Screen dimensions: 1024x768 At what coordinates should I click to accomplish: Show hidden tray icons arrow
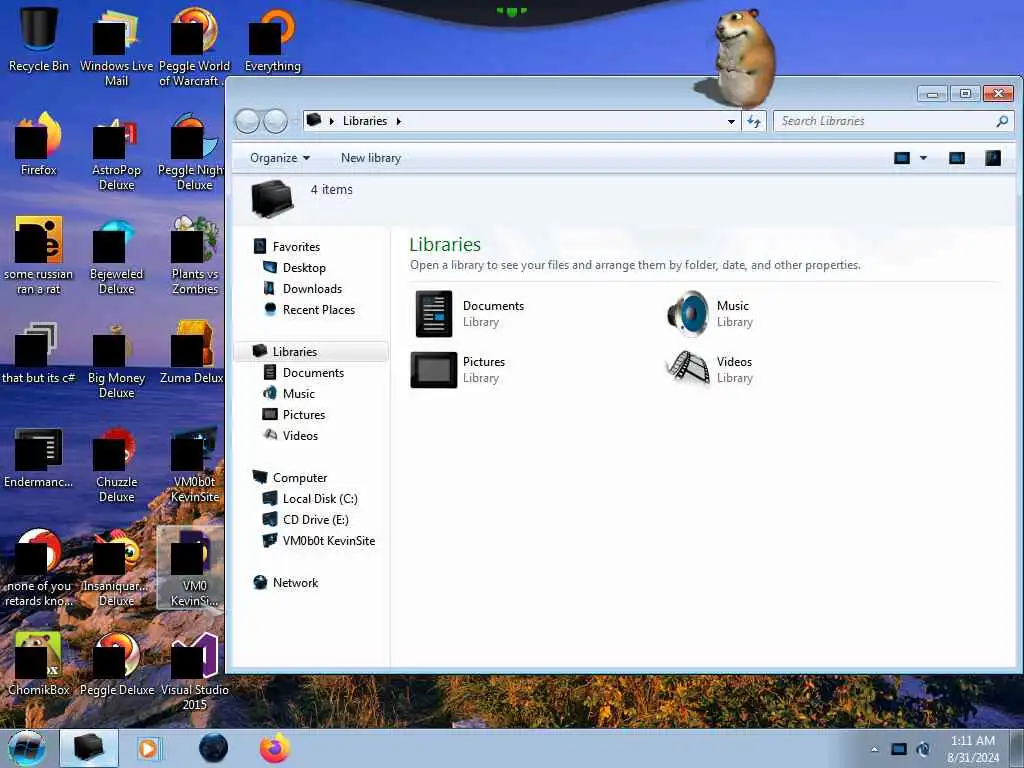[x=874, y=749]
